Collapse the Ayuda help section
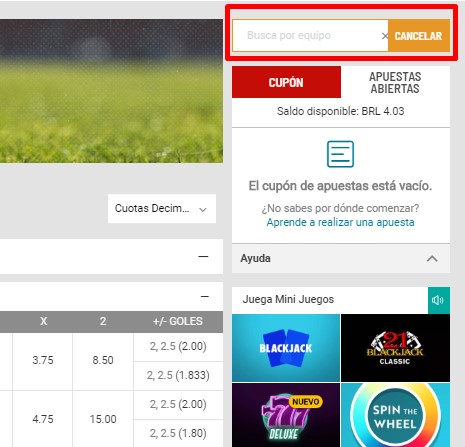465x447 pixels. tap(432, 258)
